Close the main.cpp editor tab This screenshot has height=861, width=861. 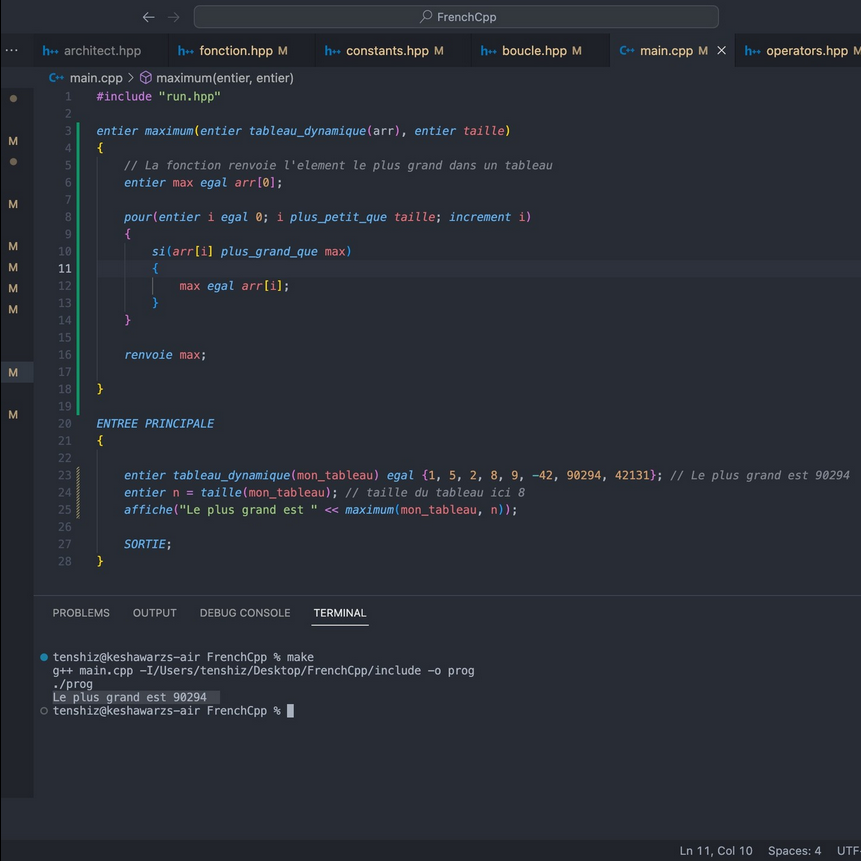click(x=722, y=51)
